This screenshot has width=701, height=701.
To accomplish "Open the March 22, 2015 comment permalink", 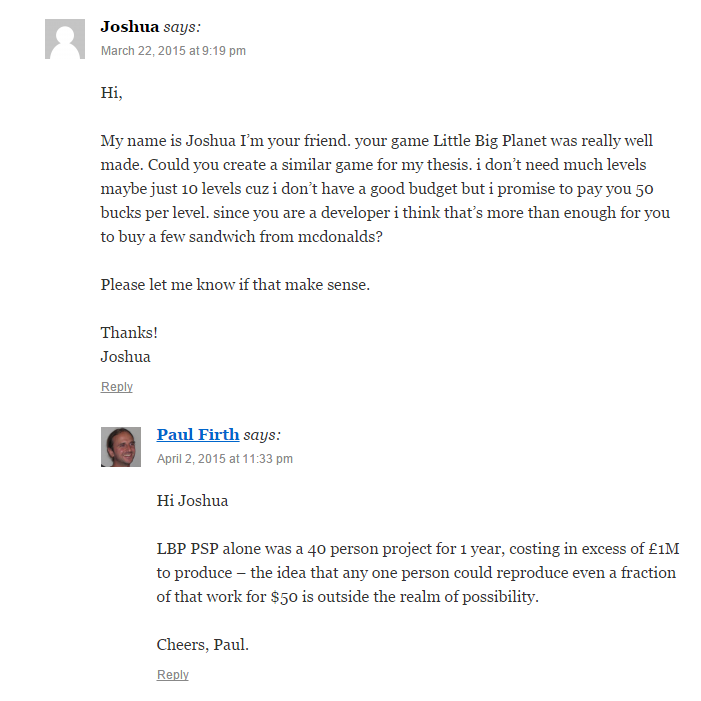I will [x=173, y=51].
